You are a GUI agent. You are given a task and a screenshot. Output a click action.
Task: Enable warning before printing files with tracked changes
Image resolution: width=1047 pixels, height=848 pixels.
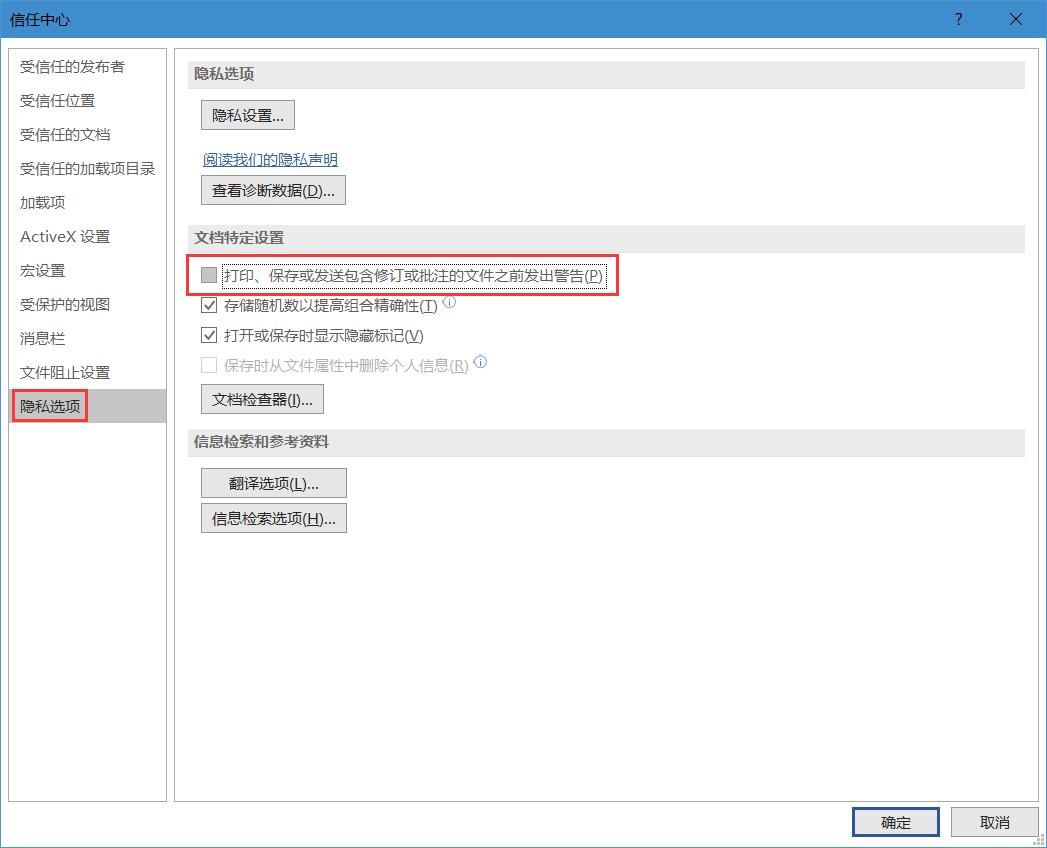[207, 275]
